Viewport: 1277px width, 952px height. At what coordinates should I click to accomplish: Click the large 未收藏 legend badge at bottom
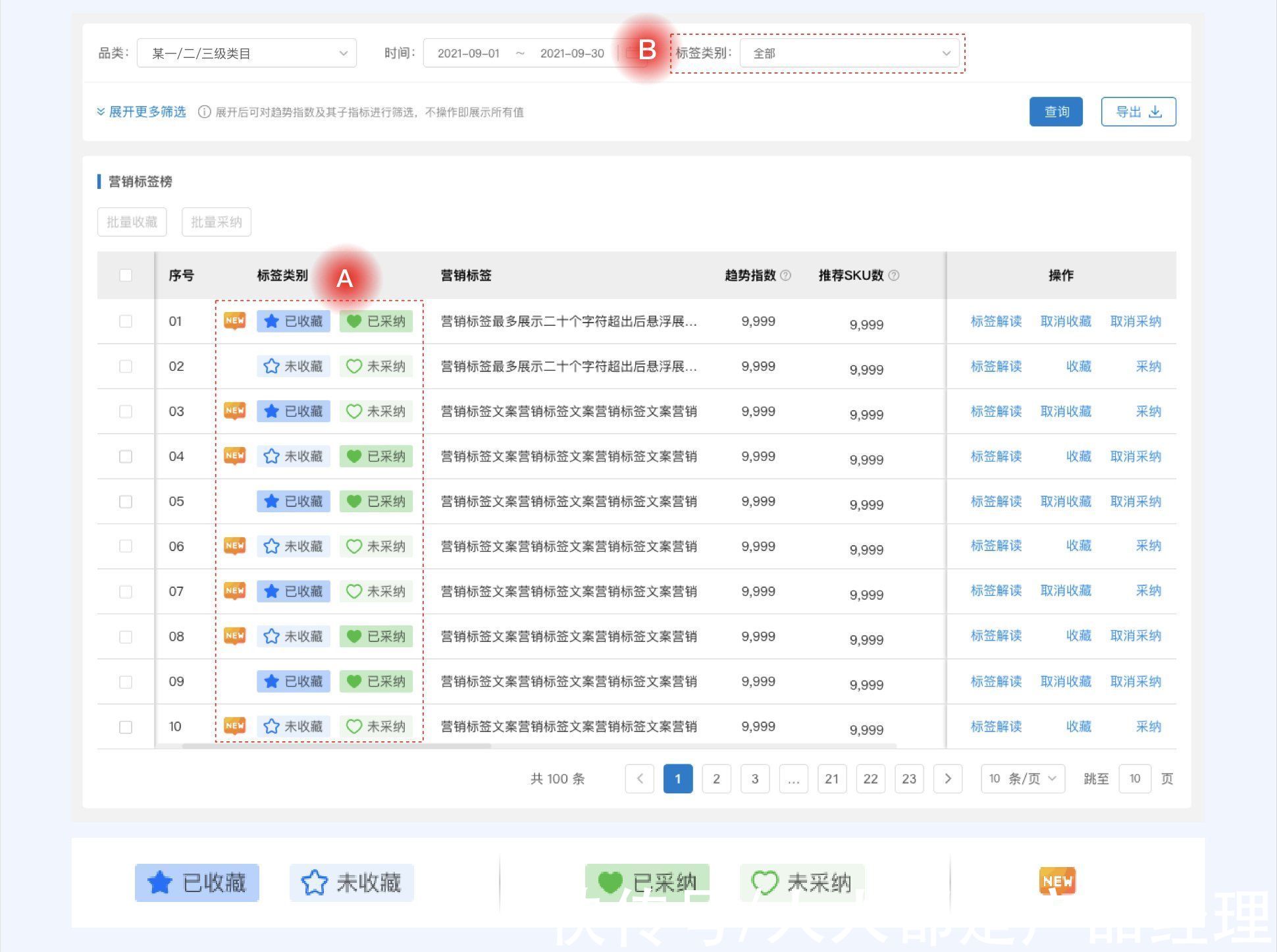point(352,883)
